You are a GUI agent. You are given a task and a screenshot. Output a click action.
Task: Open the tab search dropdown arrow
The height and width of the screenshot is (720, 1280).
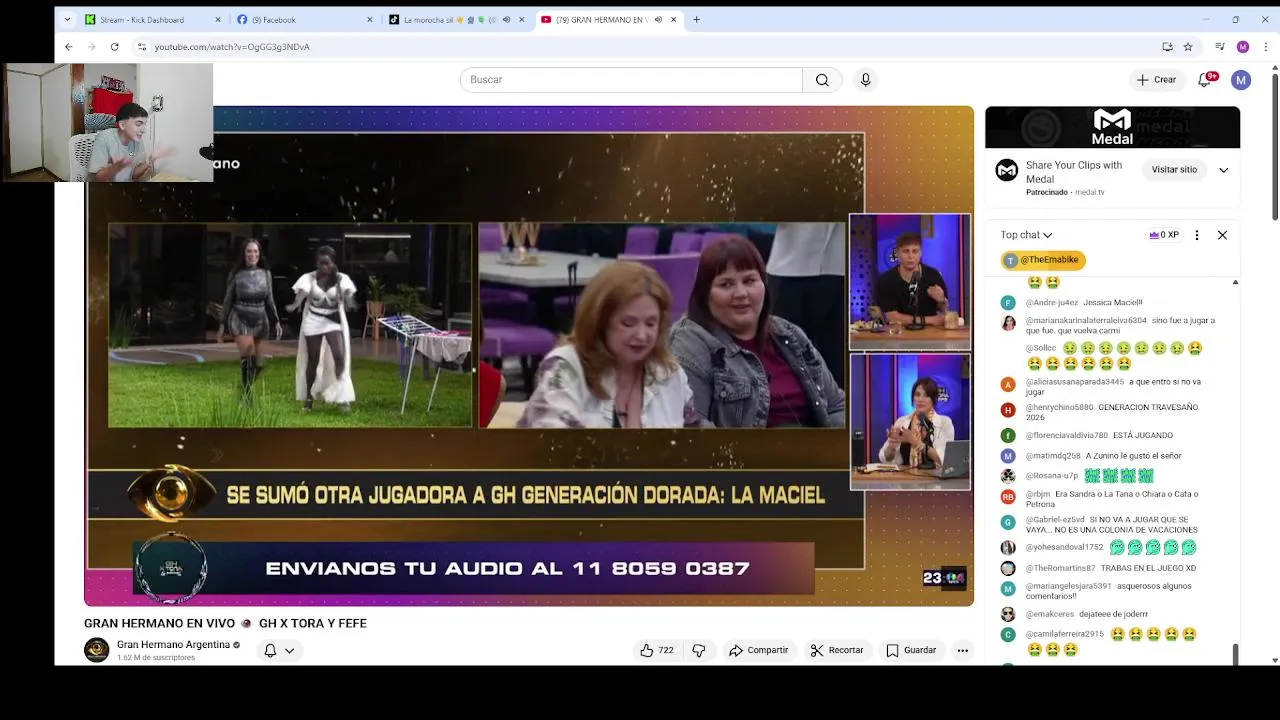coord(67,19)
